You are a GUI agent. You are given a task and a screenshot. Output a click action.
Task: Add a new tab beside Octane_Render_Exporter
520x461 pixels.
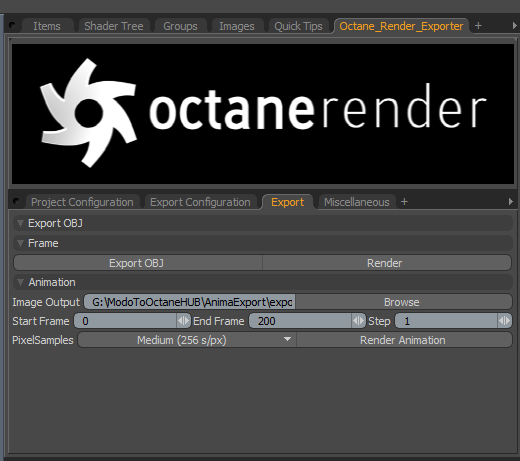click(478, 26)
